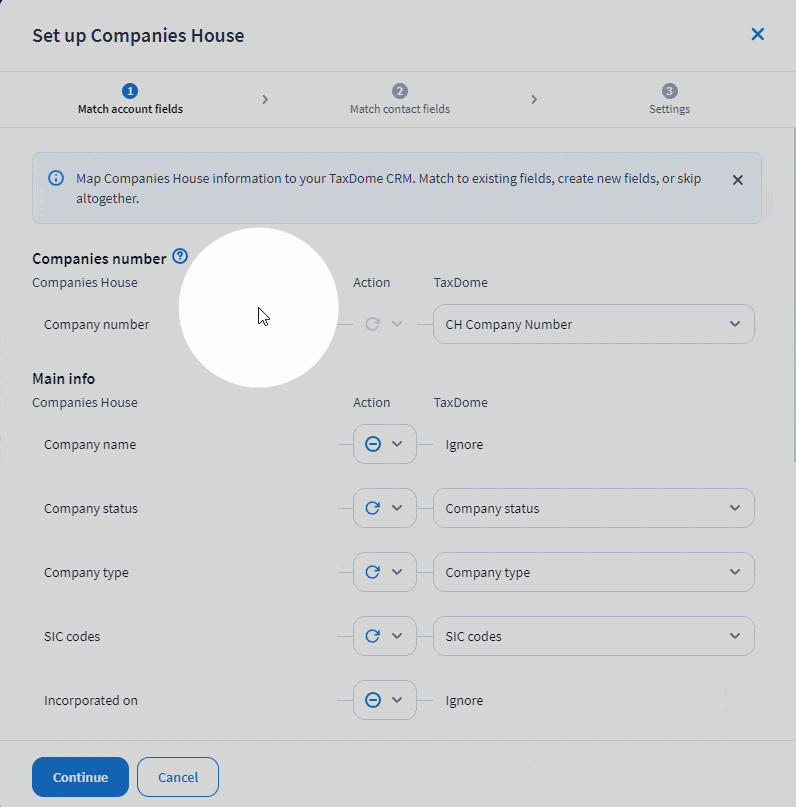Dismiss the info banner with its X

point(738,180)
